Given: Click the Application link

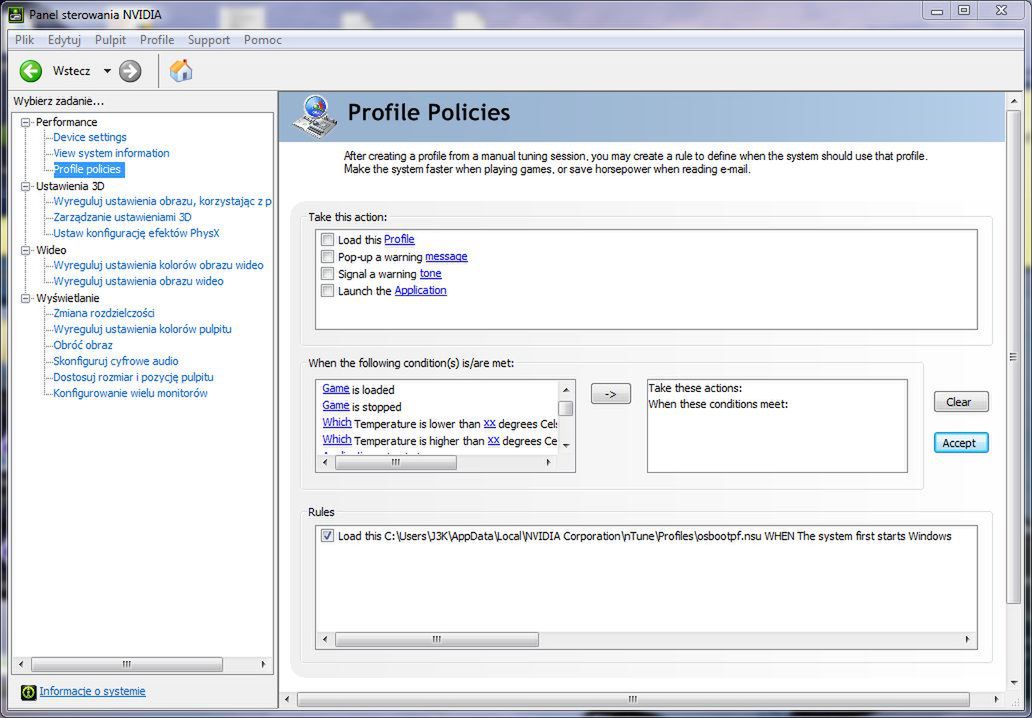Looking at the screenshot, I should 421,291.
